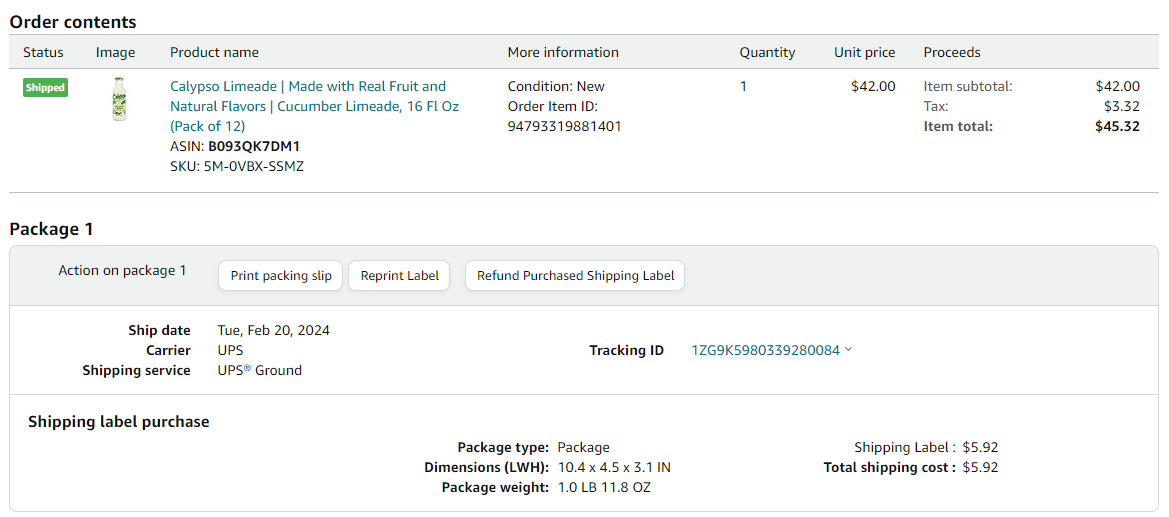Click the Calypso Limeade product thumbnail image
Screen dimensions: 1169x517
coord(119,100)
